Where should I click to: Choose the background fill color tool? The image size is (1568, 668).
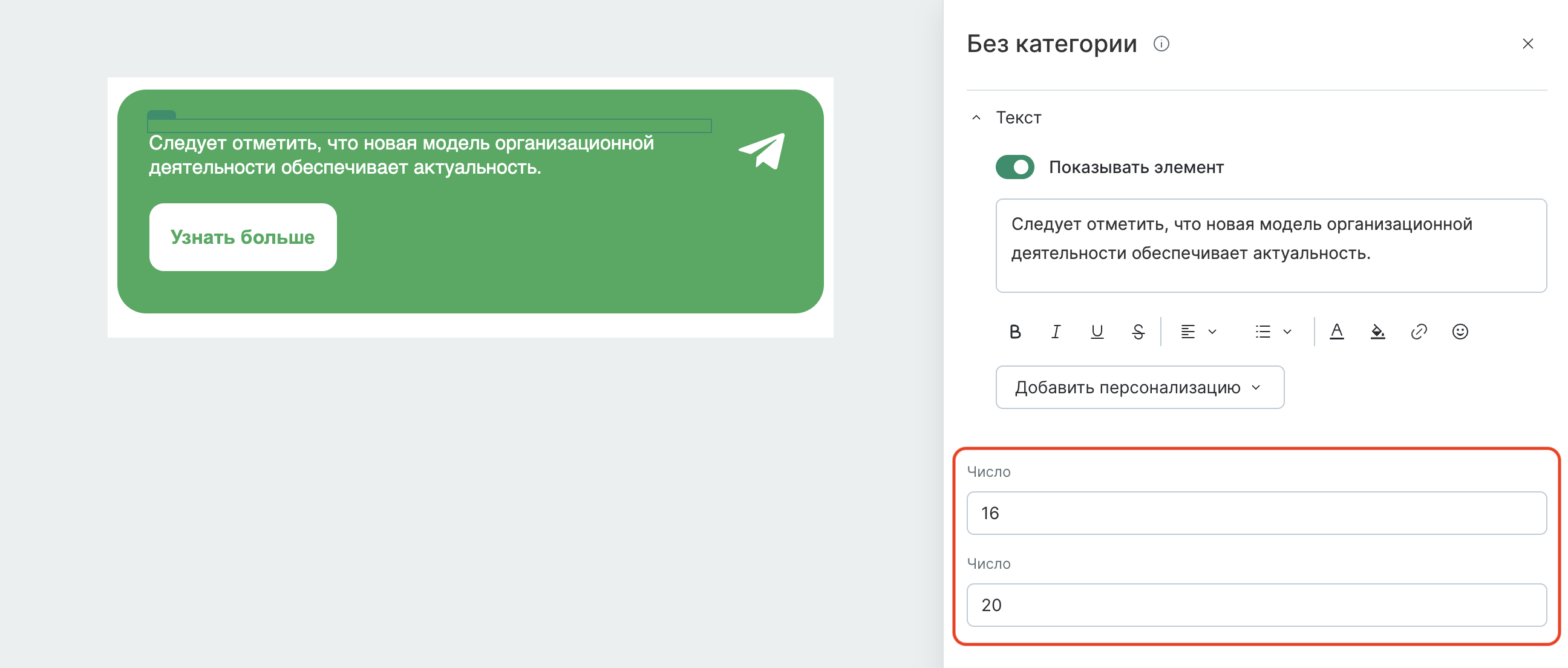pyautogui.click(x=1377, y=332)
